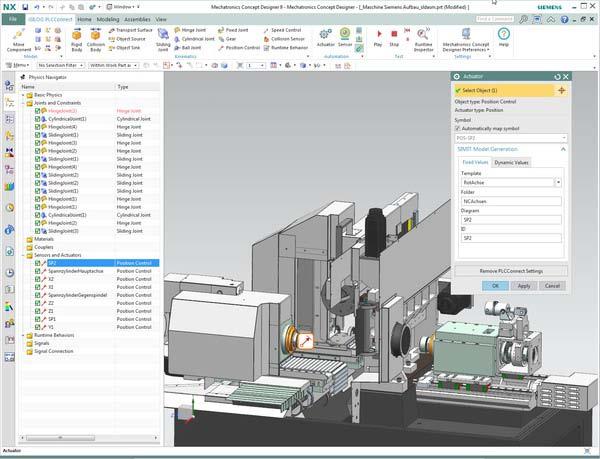The height and width of the screenshot is (459, 600).
Task: Click the Move Component tool
Action: (18, 40)
